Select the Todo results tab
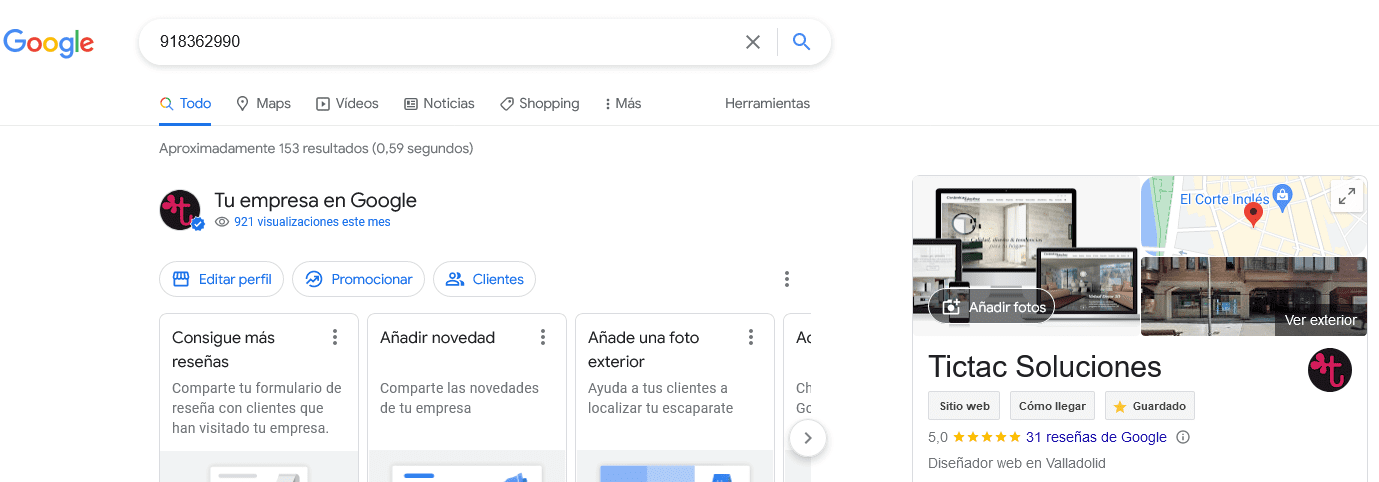The height and width of the screenshot is (482, 1379). click(x=185, y=103)
